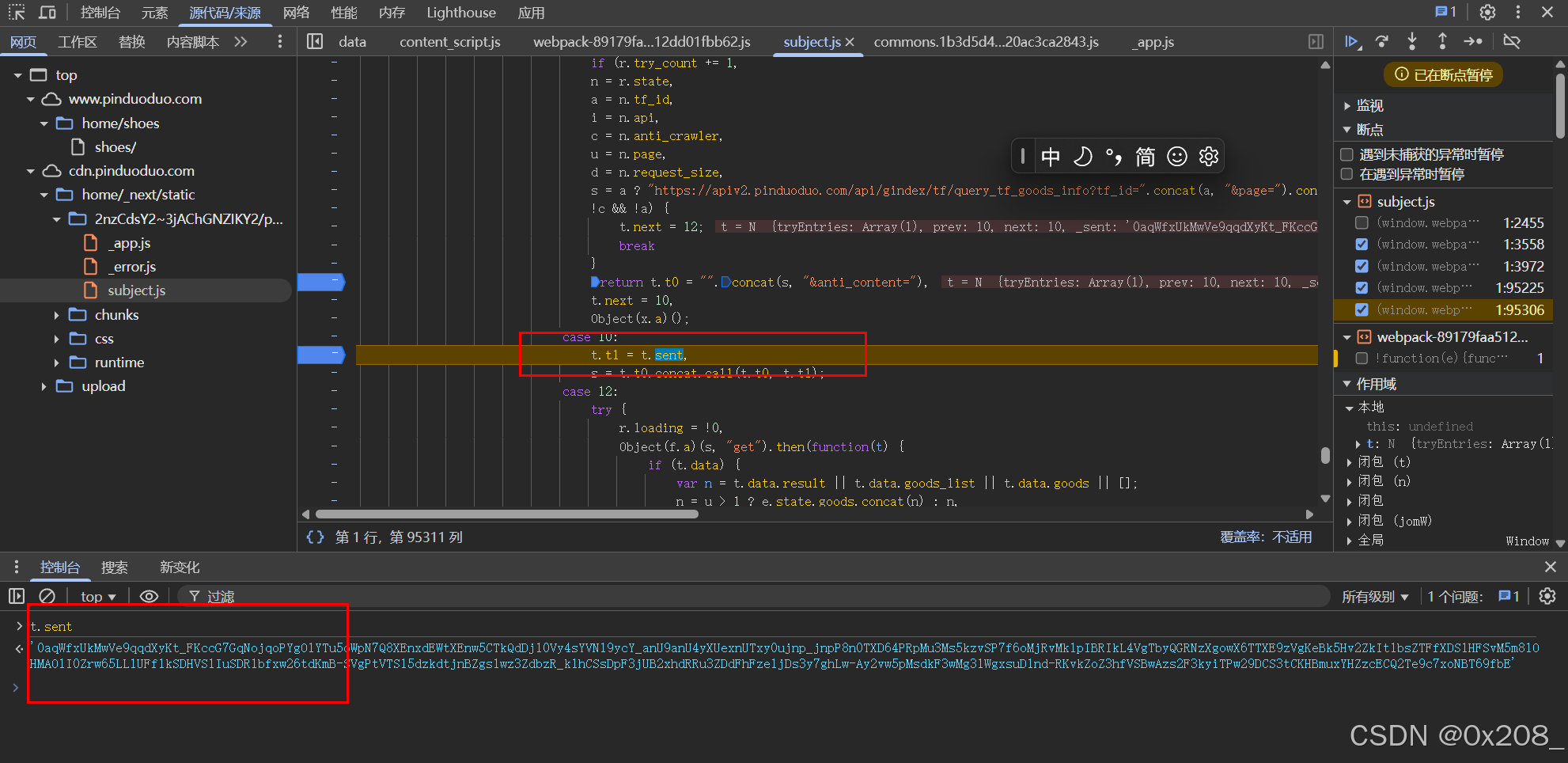Click the IME emoji smiley icon

coord(1177,156)
